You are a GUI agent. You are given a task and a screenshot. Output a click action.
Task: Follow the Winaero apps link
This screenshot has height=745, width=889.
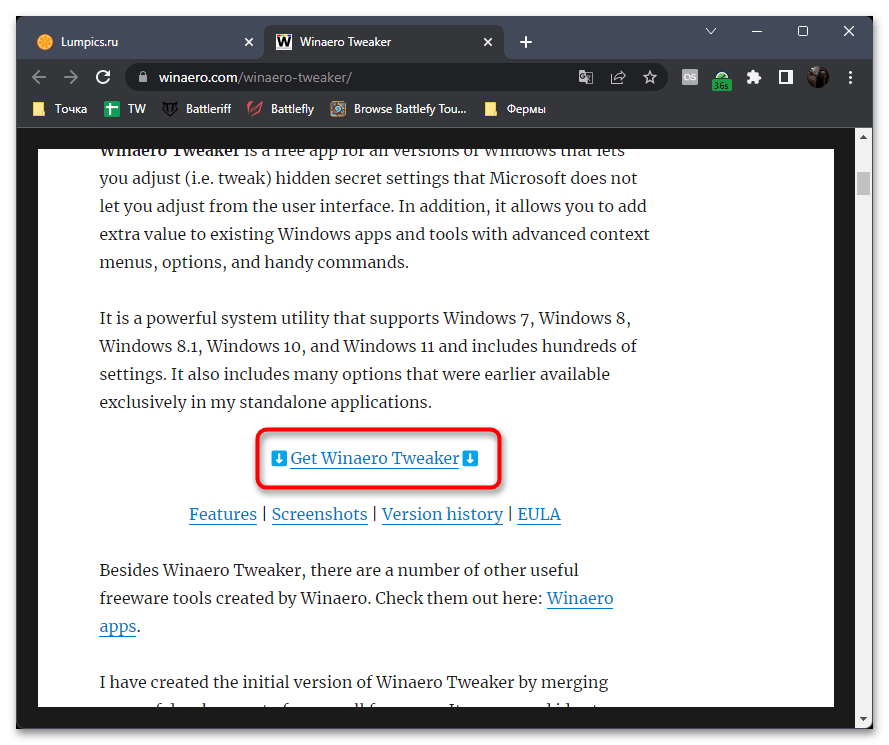(580, 599)
